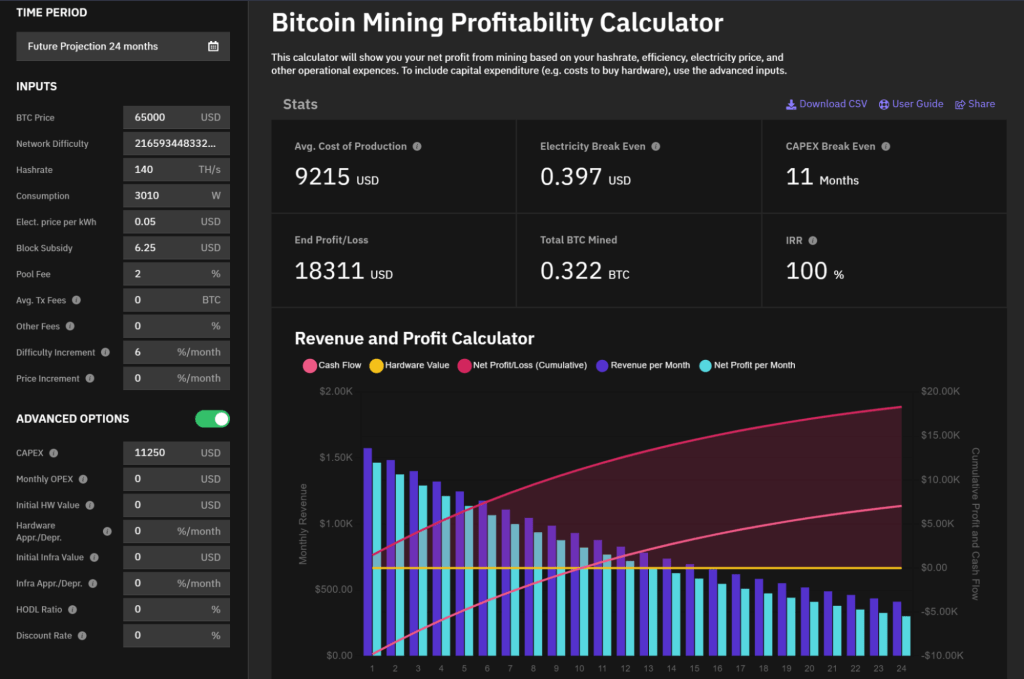The height and width of the screenshot is (679, 1024).
Task: Click the Share link
Action: pos(975,104)
